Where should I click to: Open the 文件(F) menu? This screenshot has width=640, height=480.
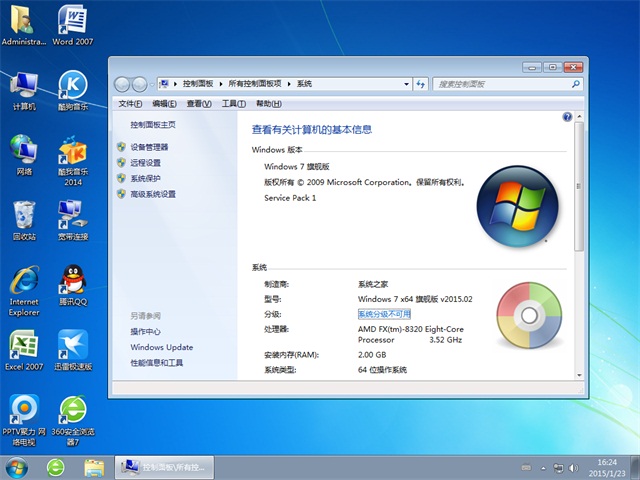point(130,104)
